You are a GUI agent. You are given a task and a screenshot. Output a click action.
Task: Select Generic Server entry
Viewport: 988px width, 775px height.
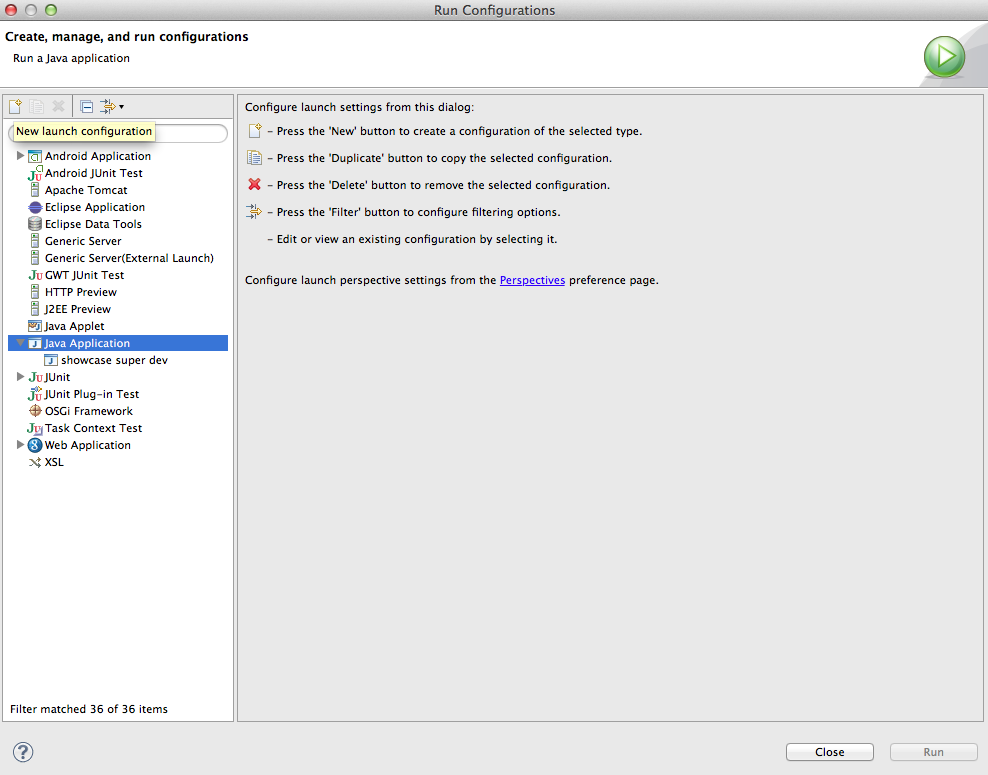[83, 241]
